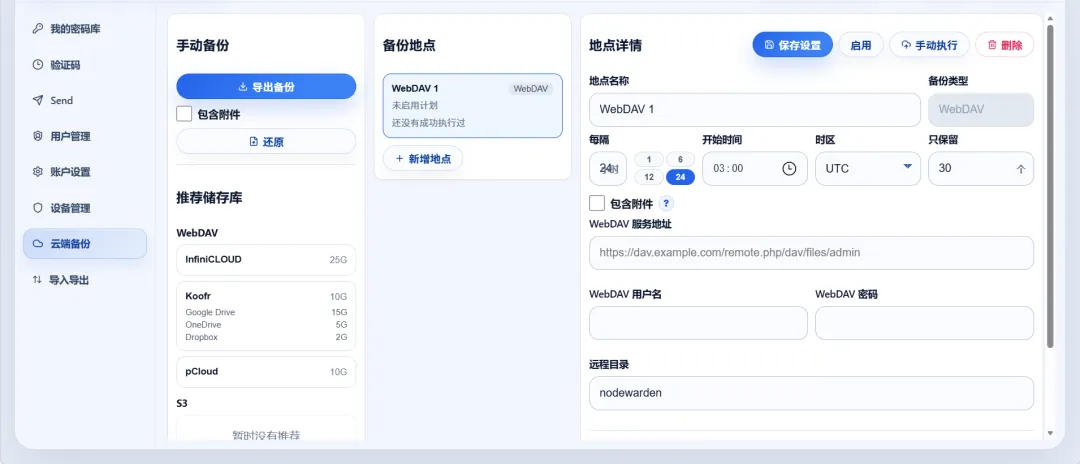This screenshot has width=1080, height=464.
Task: Click 新增地点 button
Action: point(423,158)
